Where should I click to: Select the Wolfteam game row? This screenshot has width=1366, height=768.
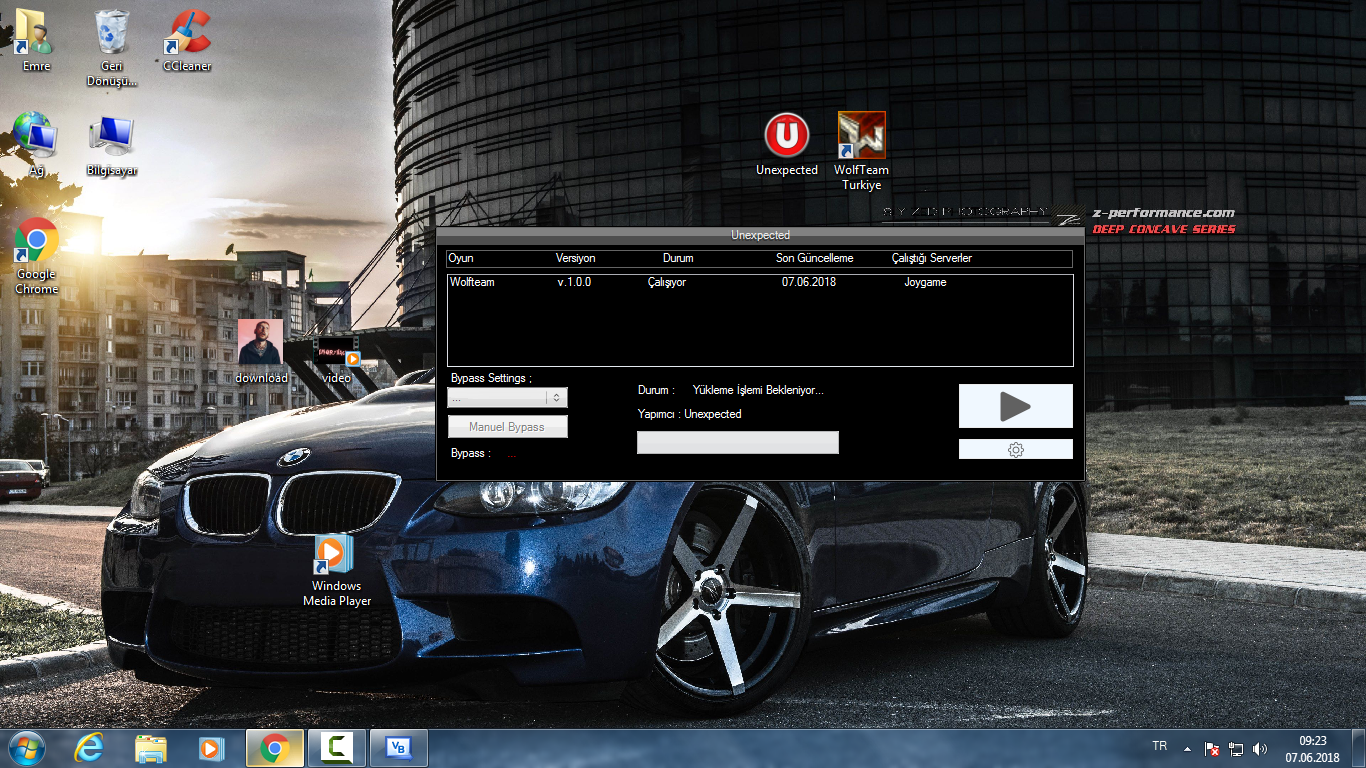760,282
